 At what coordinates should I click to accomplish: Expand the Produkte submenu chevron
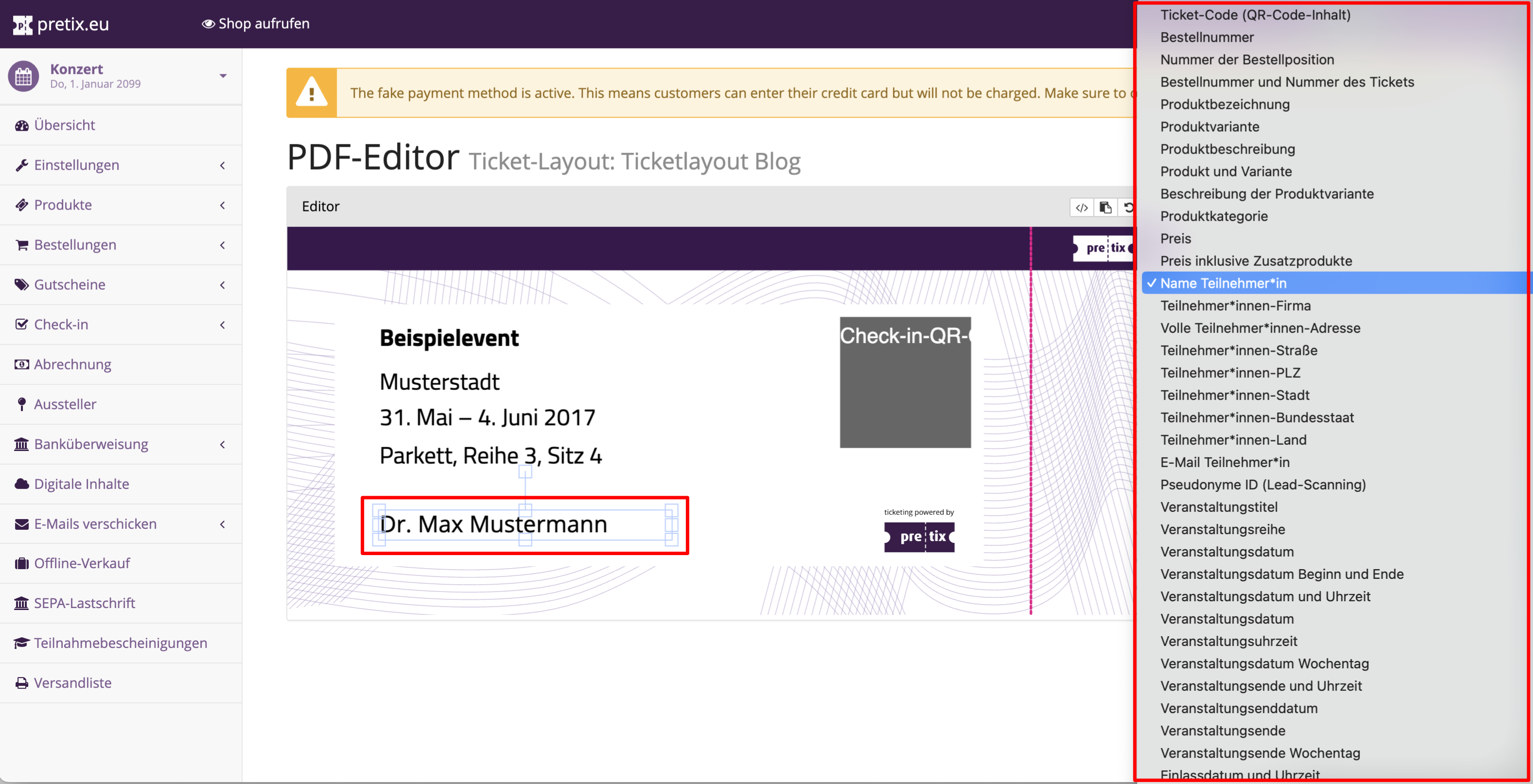[223, 206]
